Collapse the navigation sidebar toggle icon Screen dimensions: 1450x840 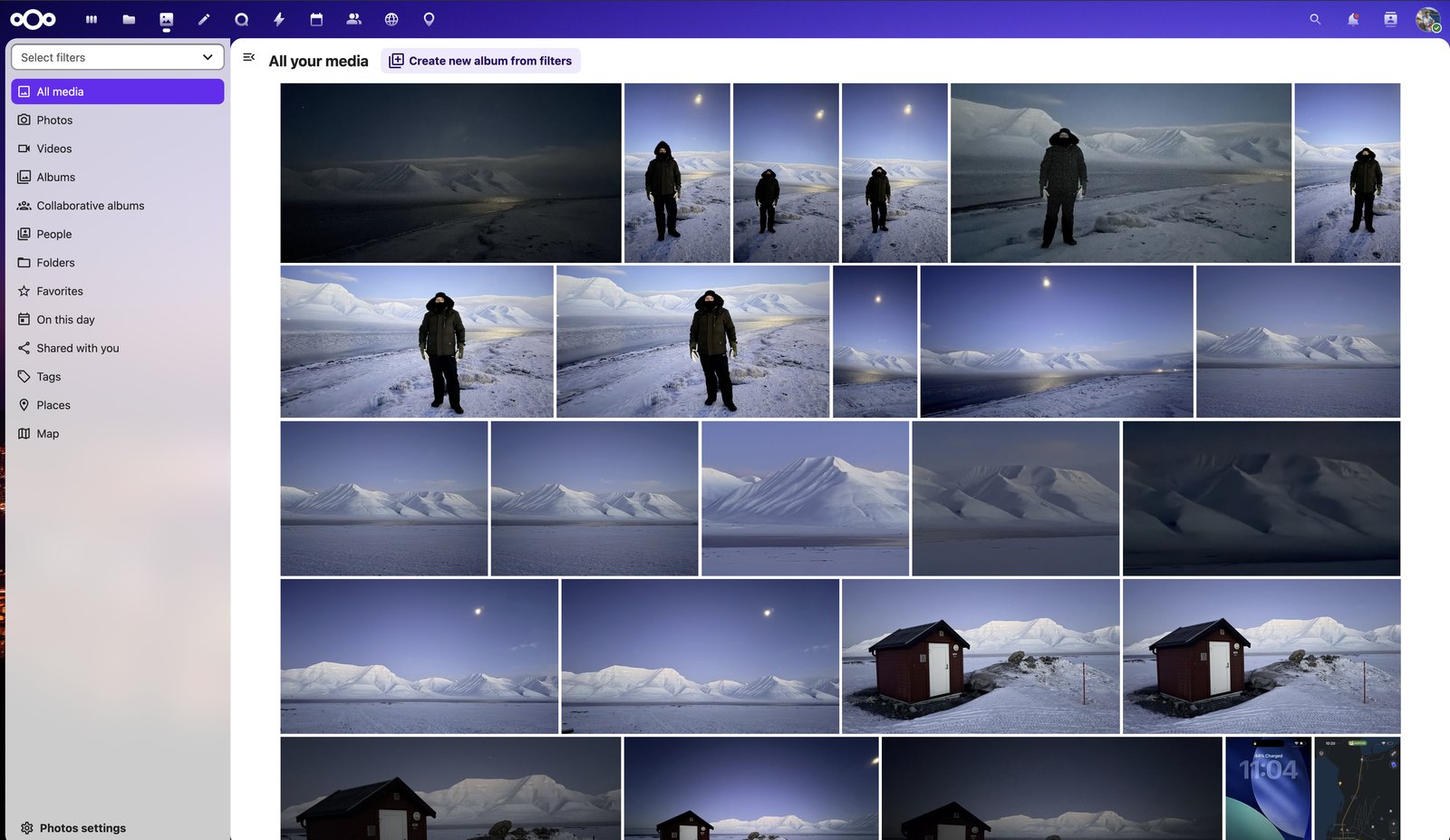pyautogui.click(x=249, y=57)
